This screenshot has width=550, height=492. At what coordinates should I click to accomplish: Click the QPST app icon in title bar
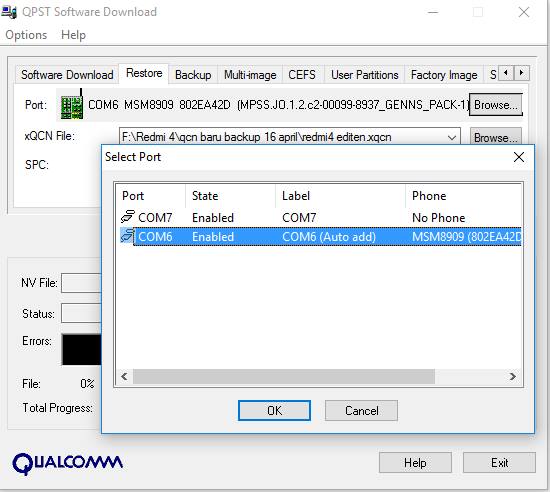click(x=9, y=12)
